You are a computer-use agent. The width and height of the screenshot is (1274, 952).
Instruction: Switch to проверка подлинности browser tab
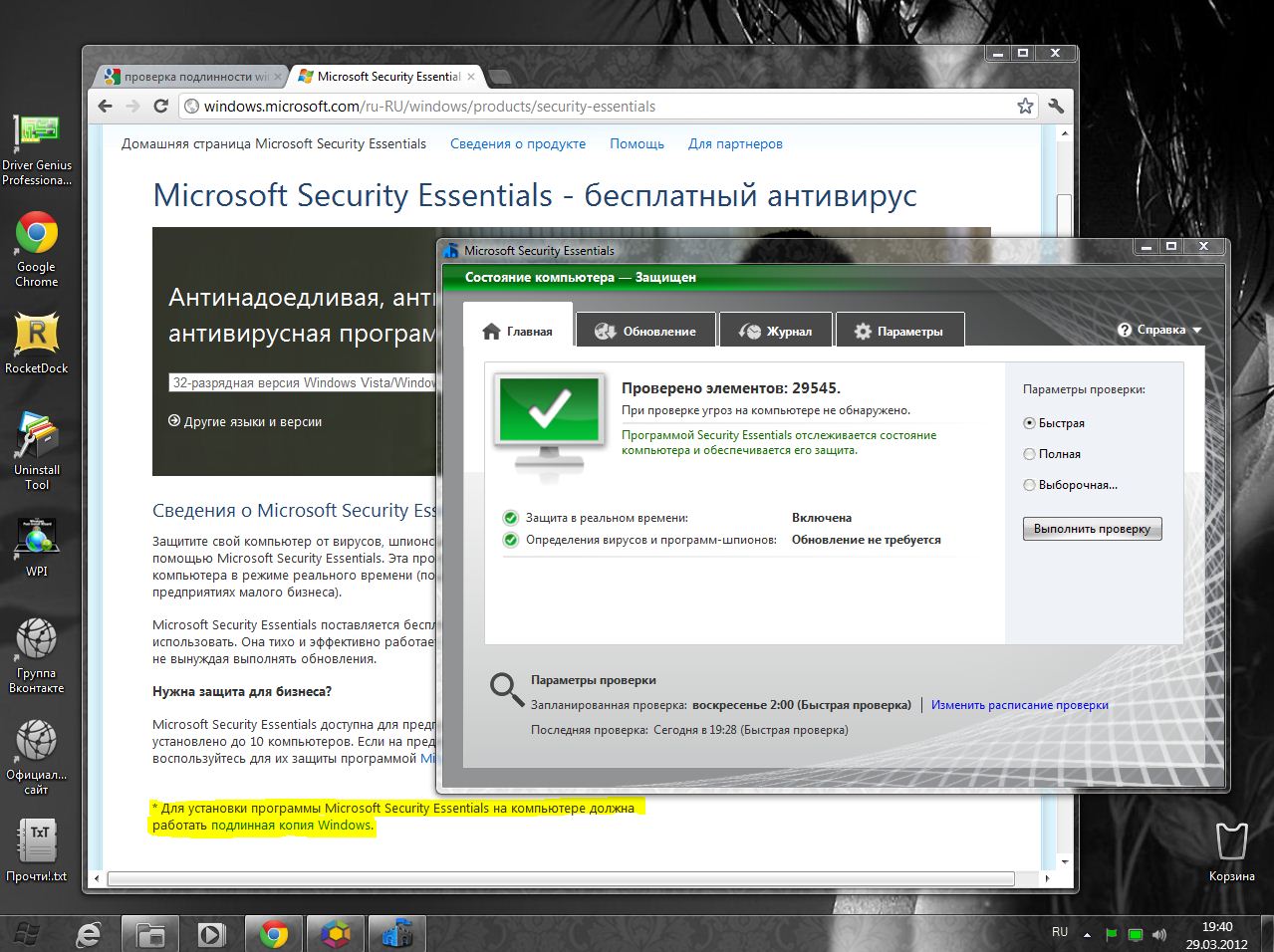click(192, 77)
